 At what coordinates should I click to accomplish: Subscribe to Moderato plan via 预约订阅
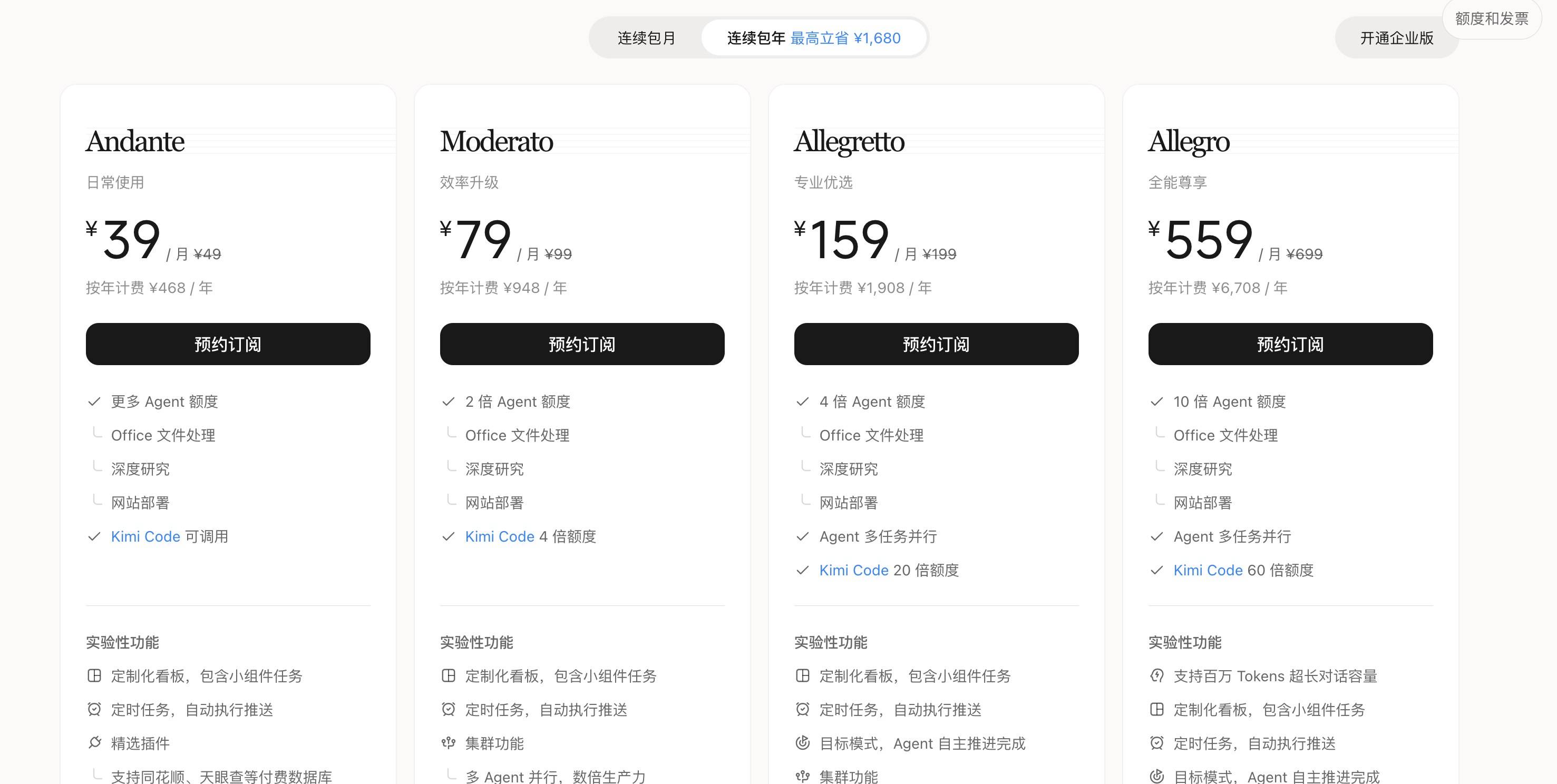(x=582, y=344)
